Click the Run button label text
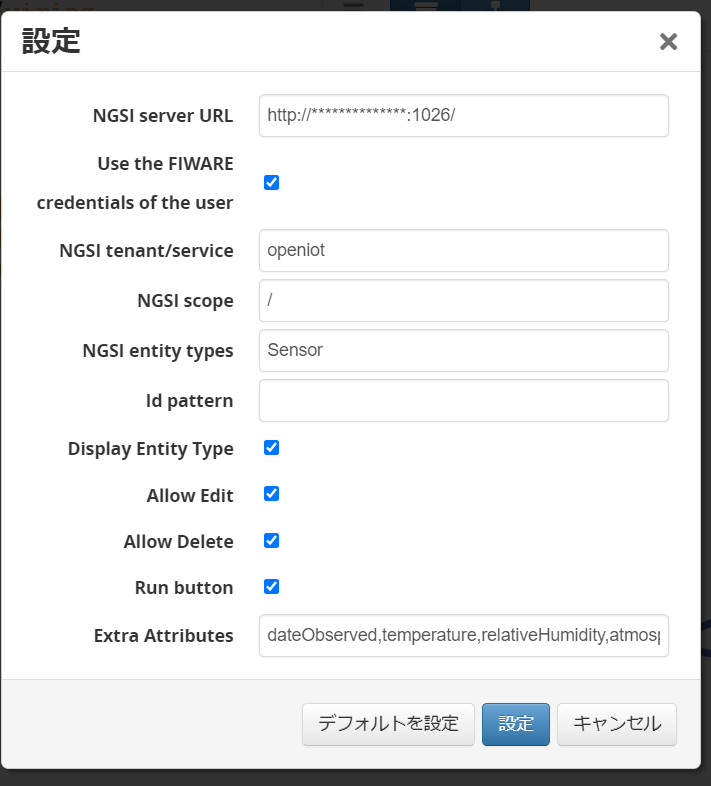The width and height of the screenshot is (711, 786). pyautogui.click(x=184, y=588)
